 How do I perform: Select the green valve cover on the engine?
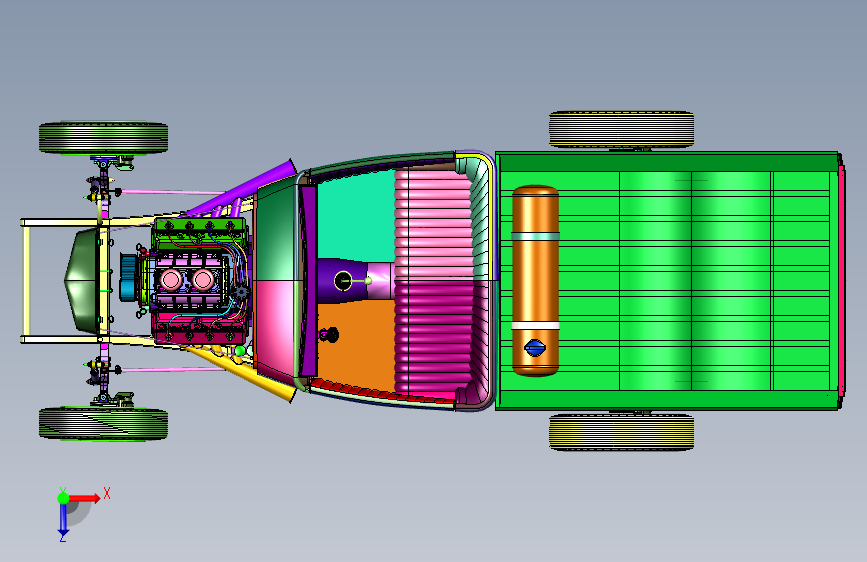coord(200,228)
